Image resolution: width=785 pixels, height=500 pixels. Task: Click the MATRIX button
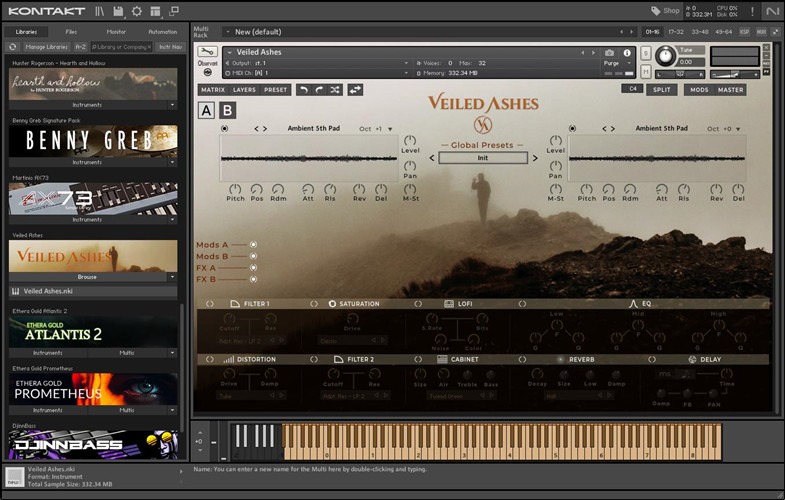[x=212, y=90]
